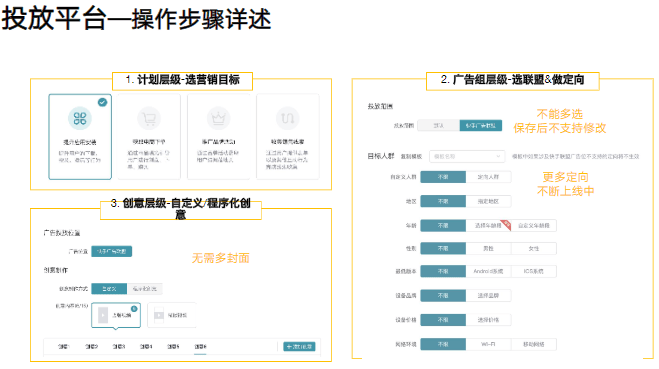
Task: Click the checkmark badge on selected goal card
Action: point(102,102)
